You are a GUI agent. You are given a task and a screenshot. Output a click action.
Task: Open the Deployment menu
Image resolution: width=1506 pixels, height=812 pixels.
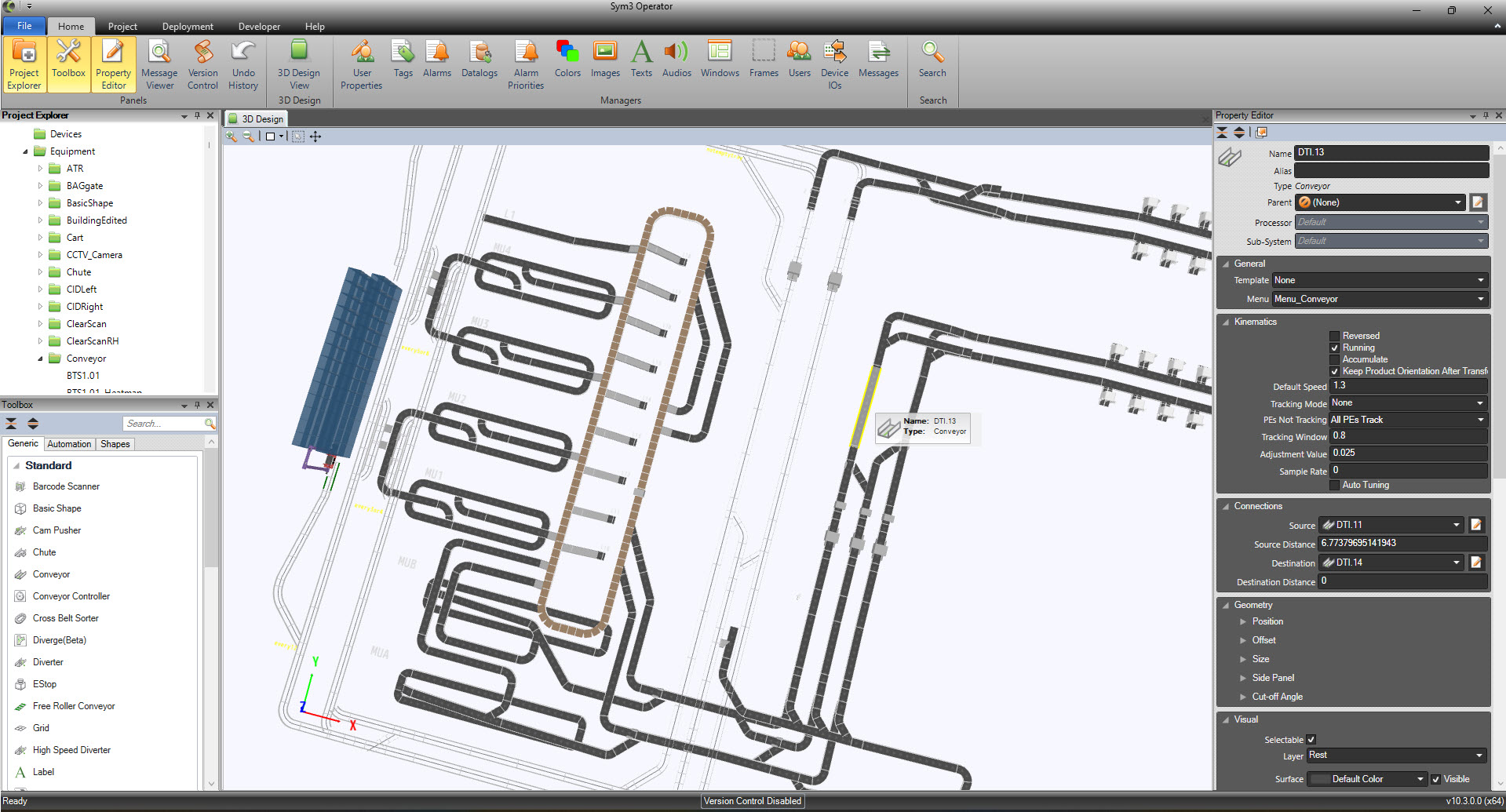(x=187, y=26)
